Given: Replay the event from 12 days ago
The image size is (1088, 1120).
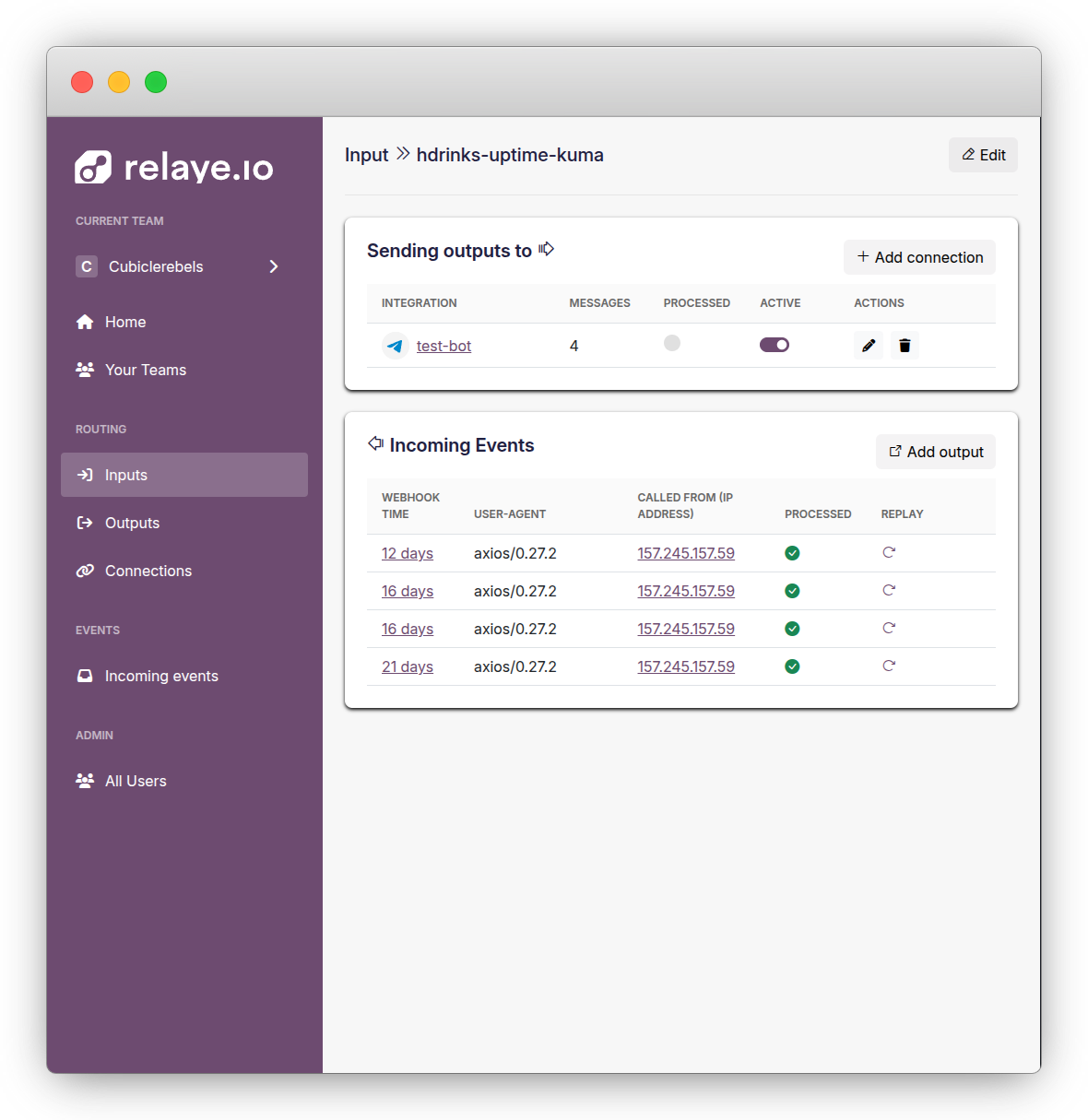Looking at the screenshot, I should click(x=888, y=552).
